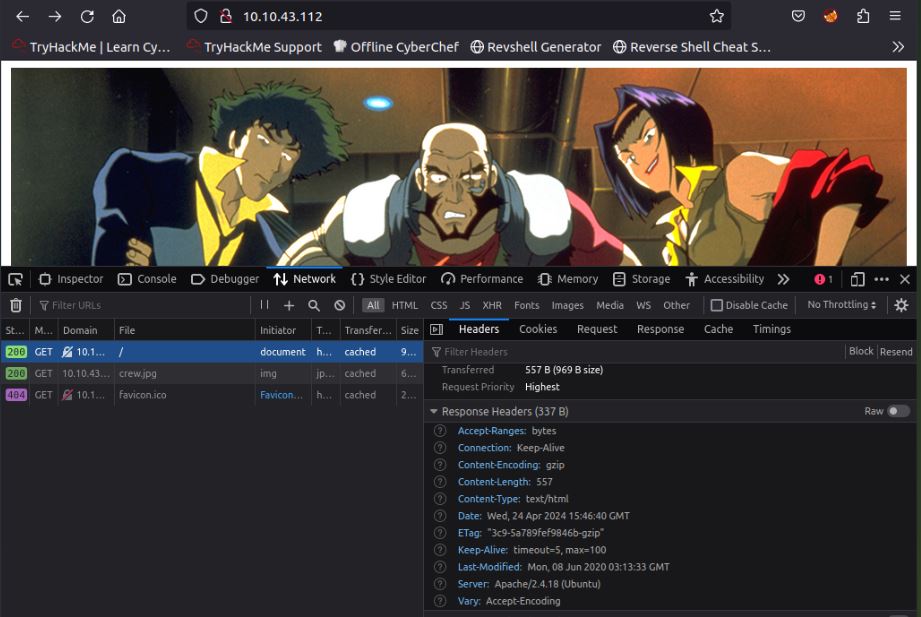Open the Style Editor tab

[388, 279]
